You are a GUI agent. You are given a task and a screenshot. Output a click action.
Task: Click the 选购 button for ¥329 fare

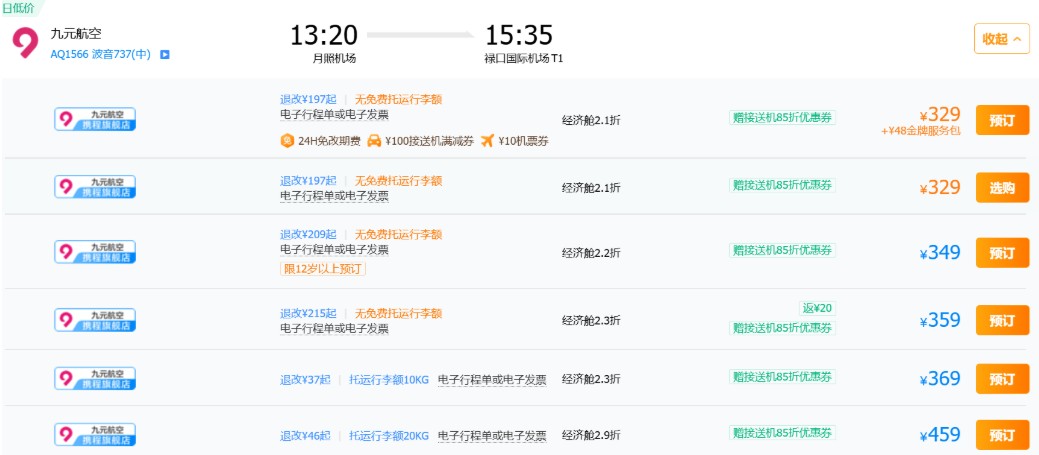1002,187
